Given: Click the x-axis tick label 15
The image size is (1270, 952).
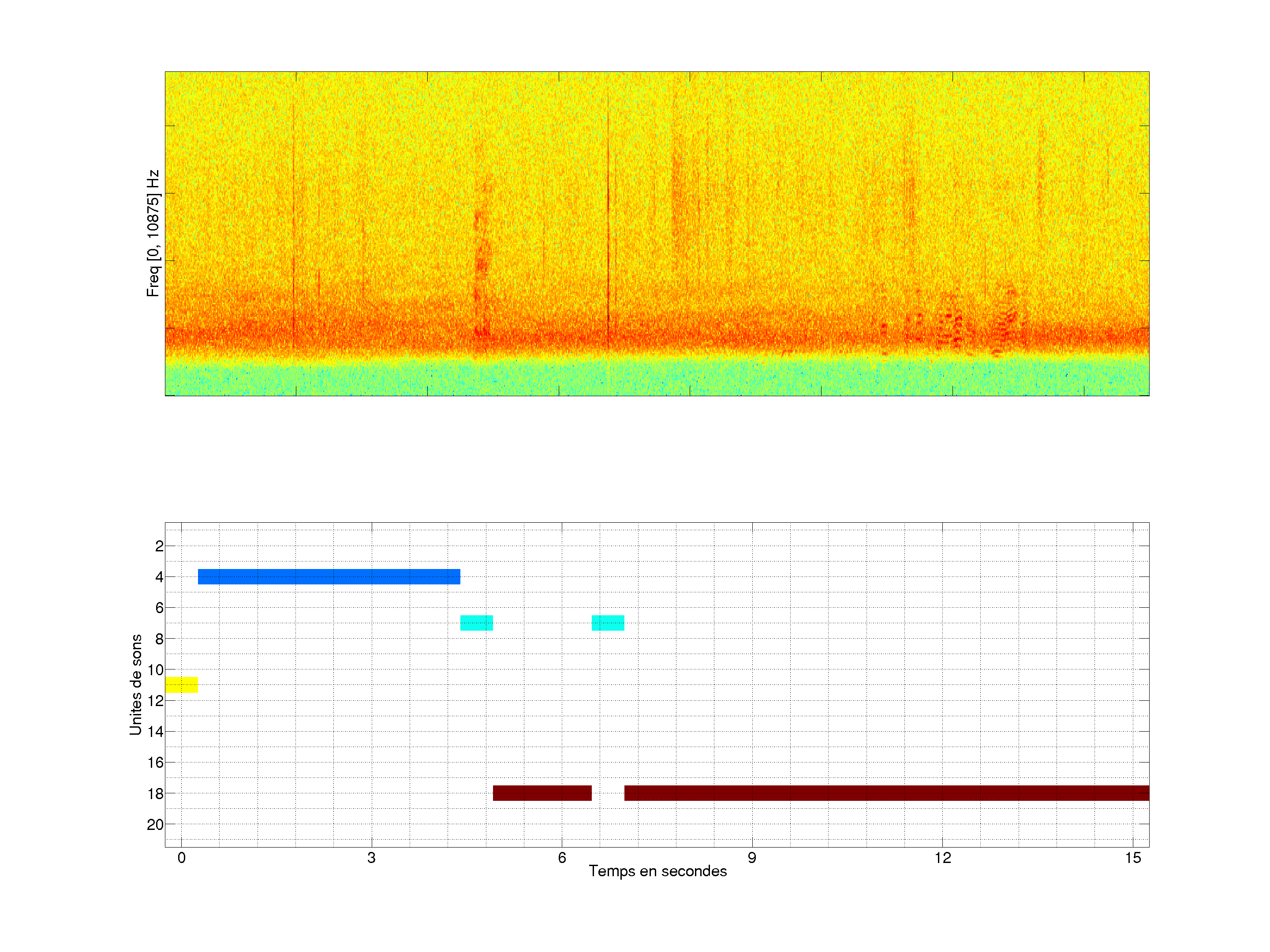Looking at the screenshot, I should 1133,858.
